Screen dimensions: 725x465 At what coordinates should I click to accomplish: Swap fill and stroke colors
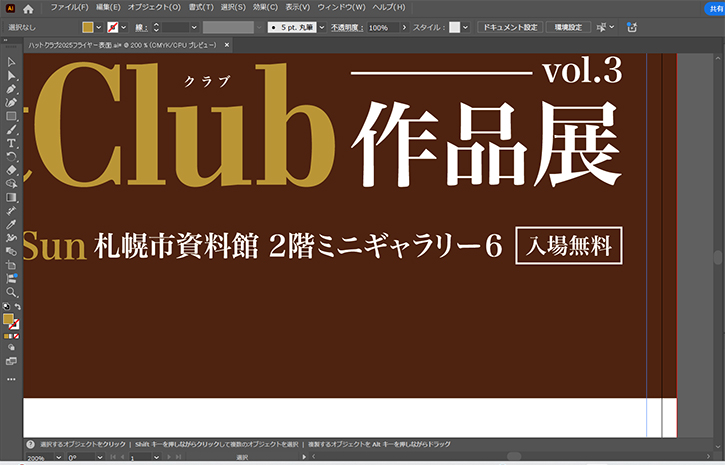[17, 307]
